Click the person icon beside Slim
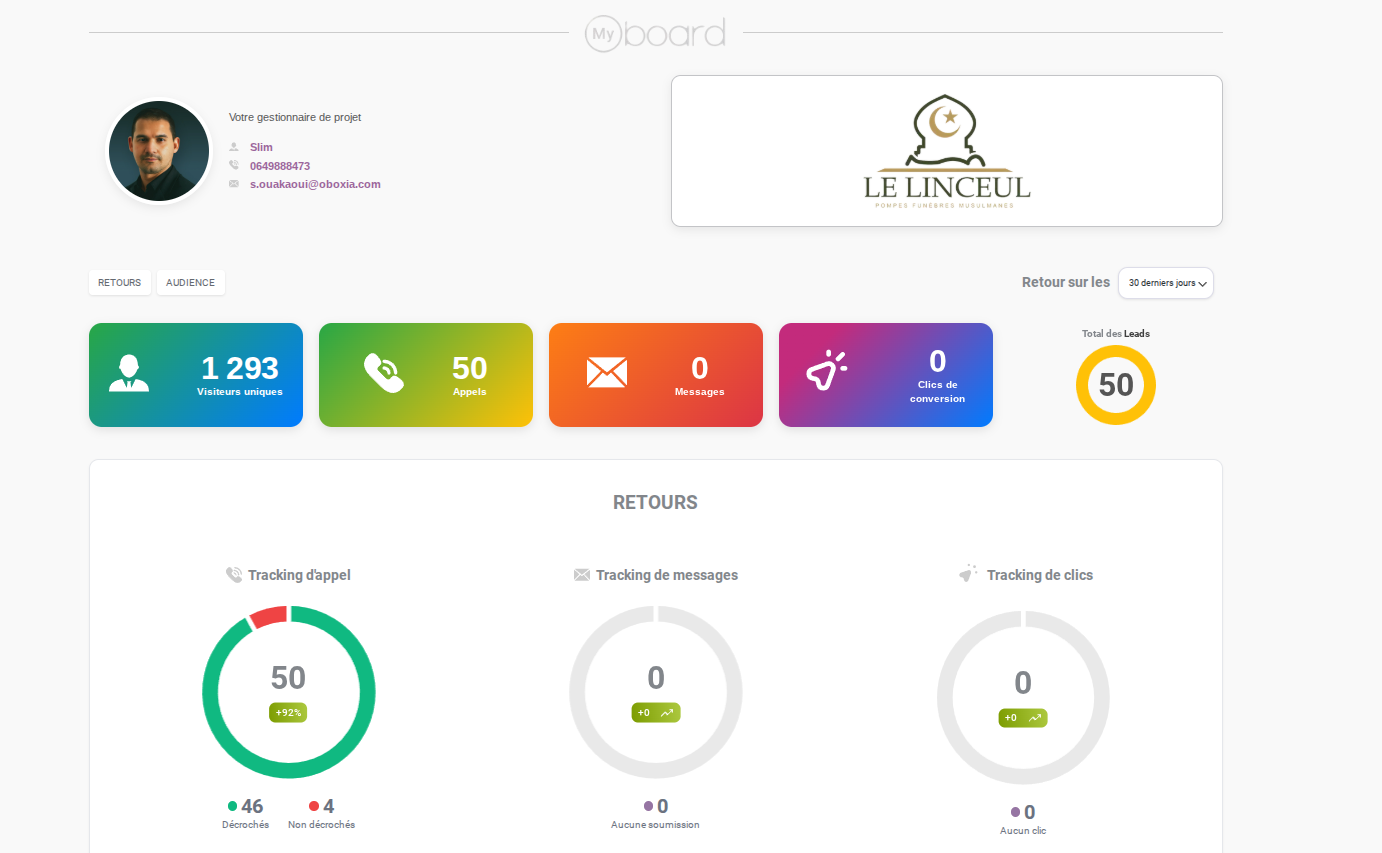1382x853 pixels. tap(234, 147)
